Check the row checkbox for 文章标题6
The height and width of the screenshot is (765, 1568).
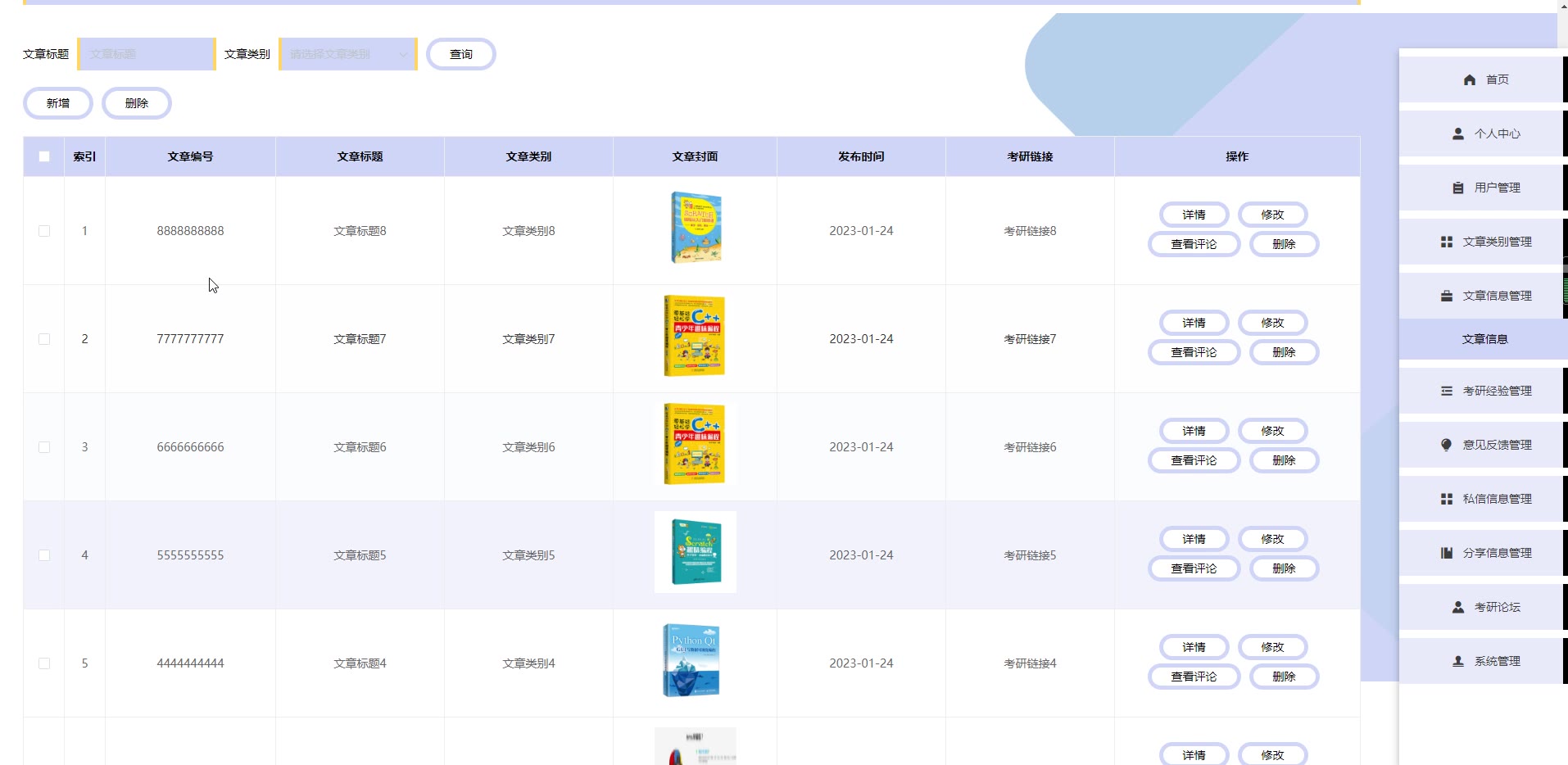(x=44, y=447)
